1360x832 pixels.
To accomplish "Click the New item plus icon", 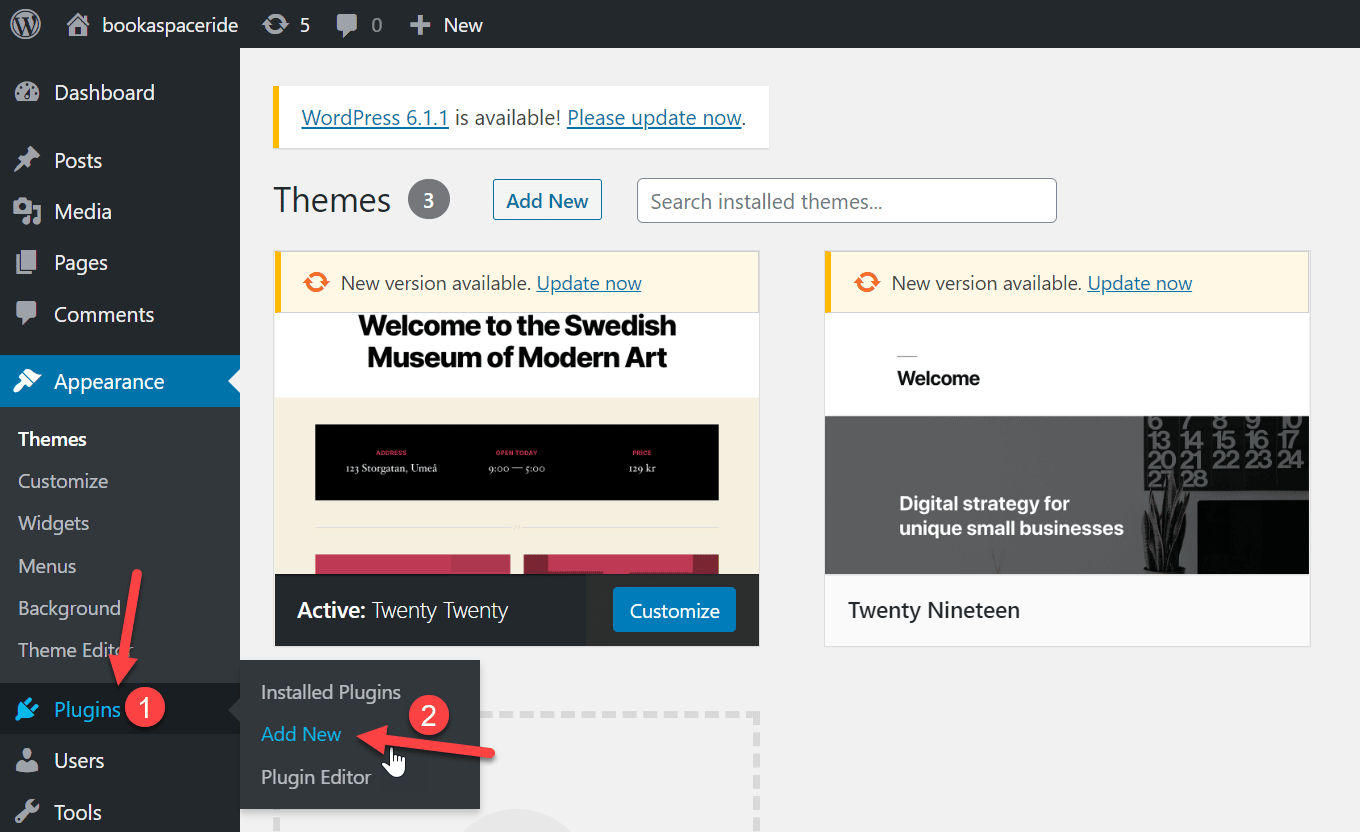I will click(x=420, y=24).
